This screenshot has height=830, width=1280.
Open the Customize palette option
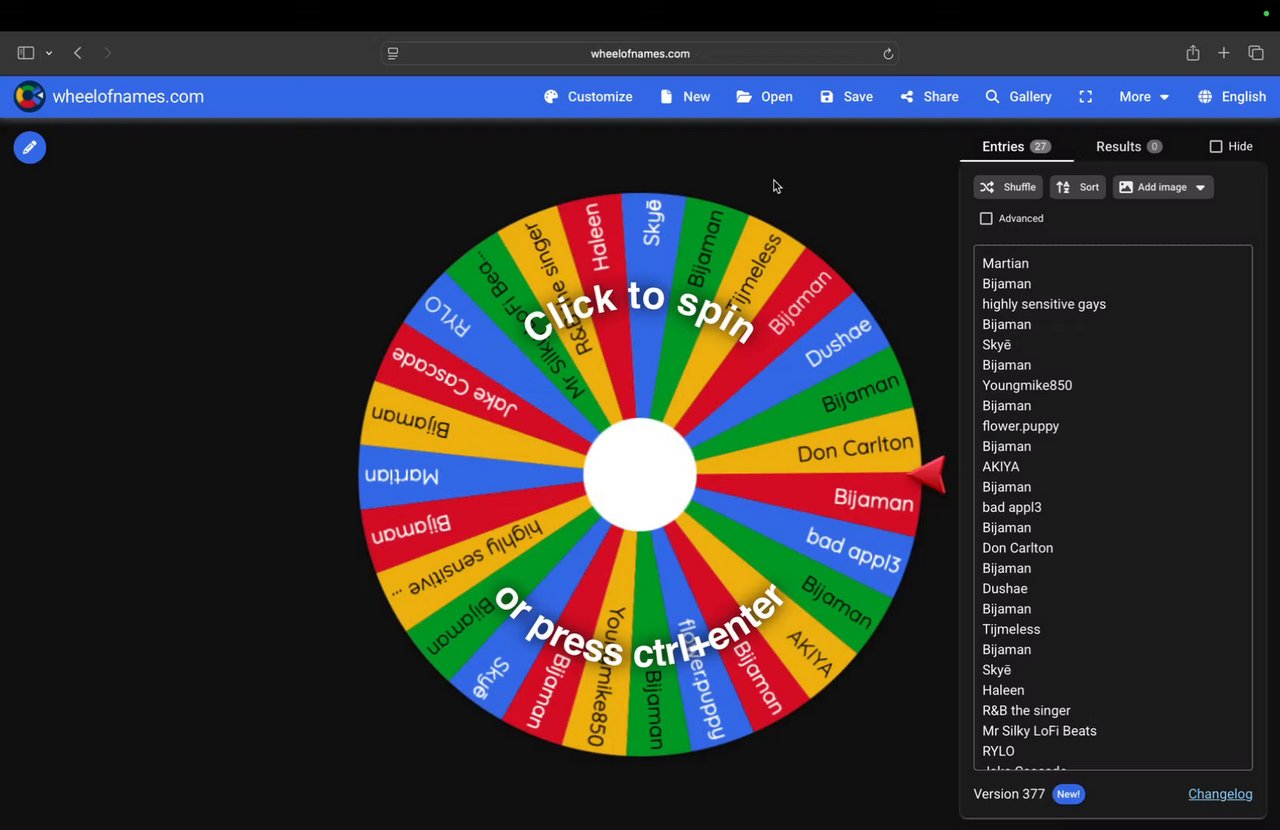pyautogui.click(x=588, y=97)
